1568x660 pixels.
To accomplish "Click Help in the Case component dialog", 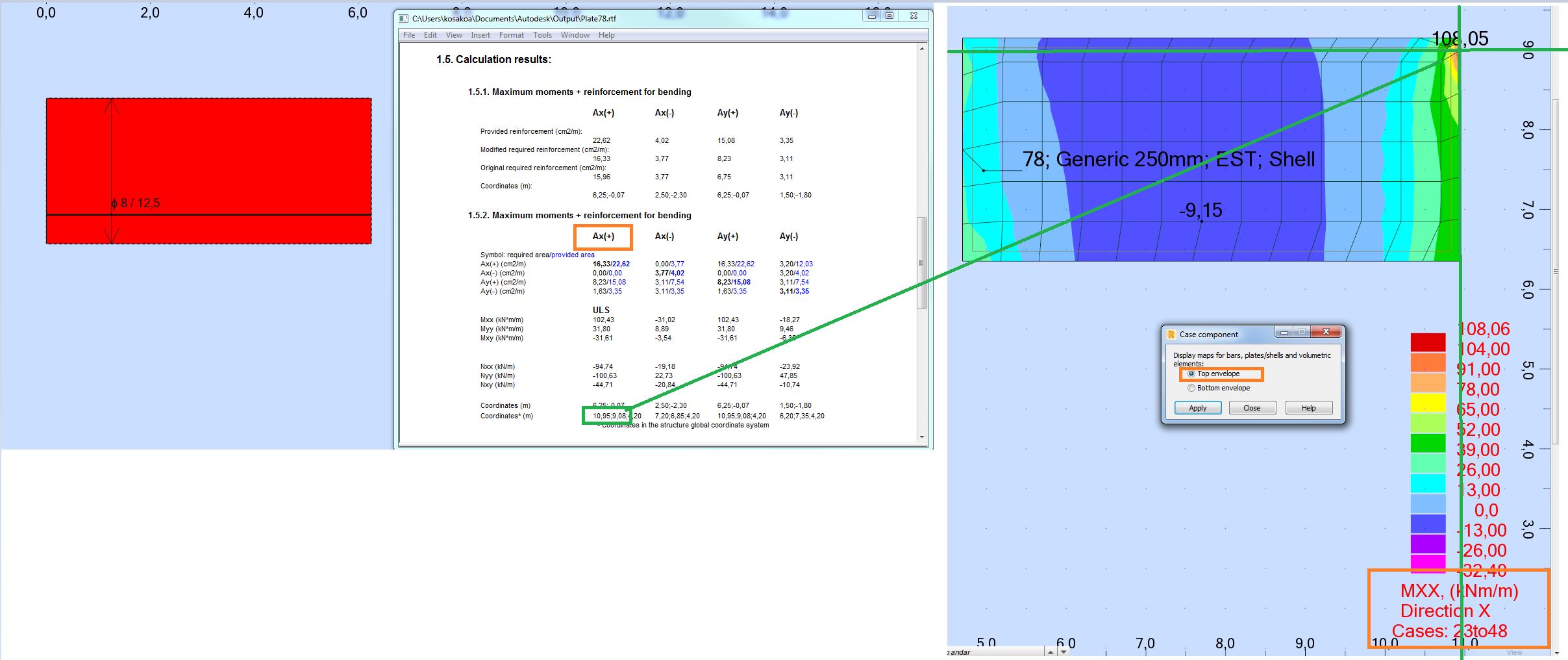I will pos(1309,408).
